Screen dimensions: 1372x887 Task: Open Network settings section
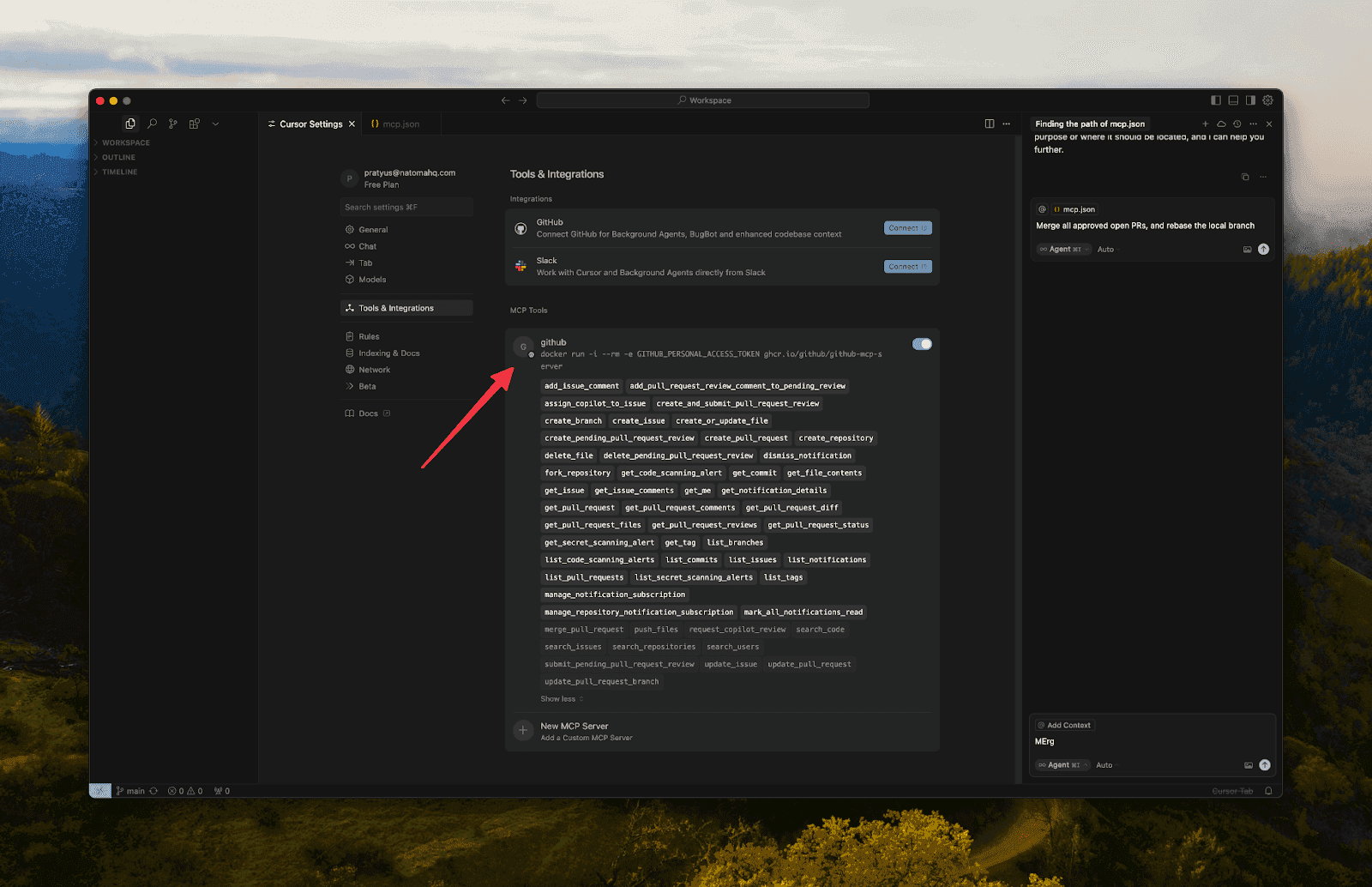[x=406, y=370]
